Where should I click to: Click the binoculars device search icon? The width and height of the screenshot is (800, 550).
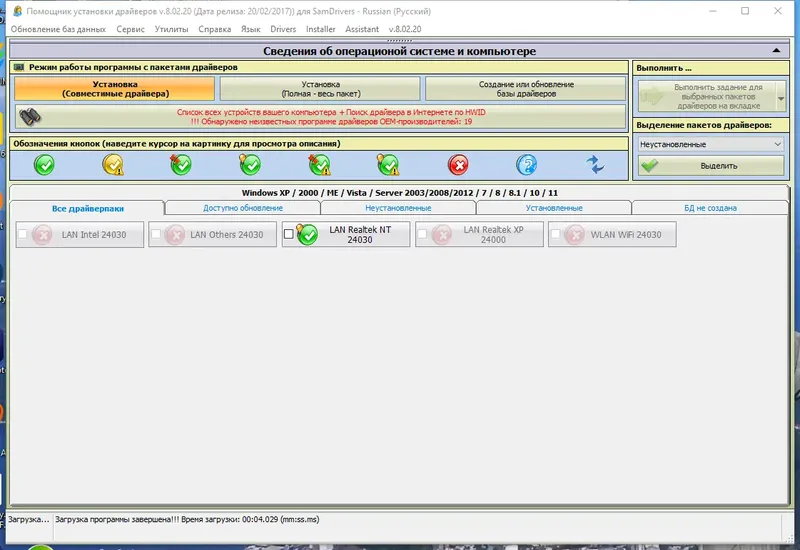click(x=30, y=117)
